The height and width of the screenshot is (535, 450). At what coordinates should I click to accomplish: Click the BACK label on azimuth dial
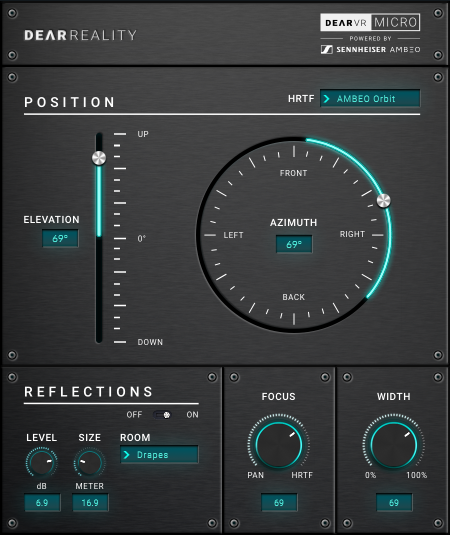[294, 297]
